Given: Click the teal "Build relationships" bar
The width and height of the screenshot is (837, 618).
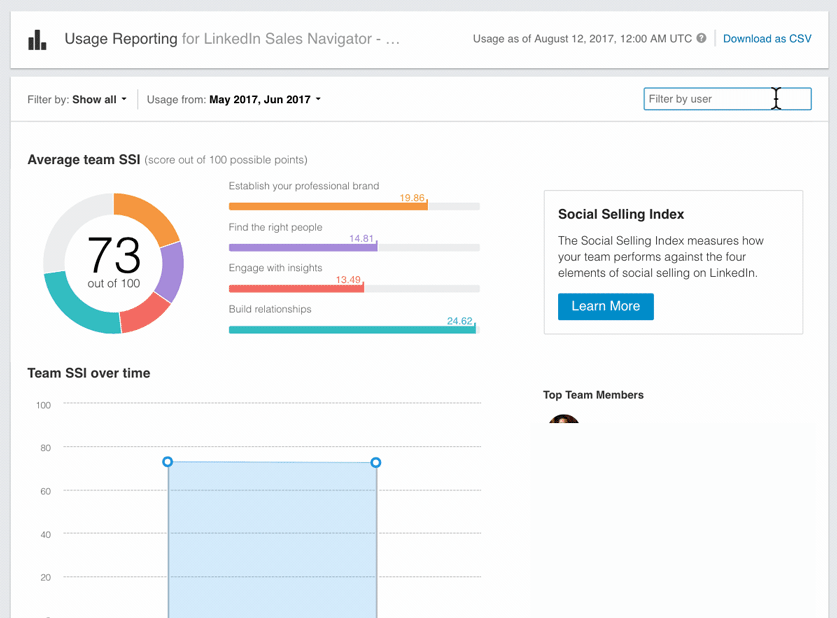Looking at the screenshot, I should [x=351, y=329].
